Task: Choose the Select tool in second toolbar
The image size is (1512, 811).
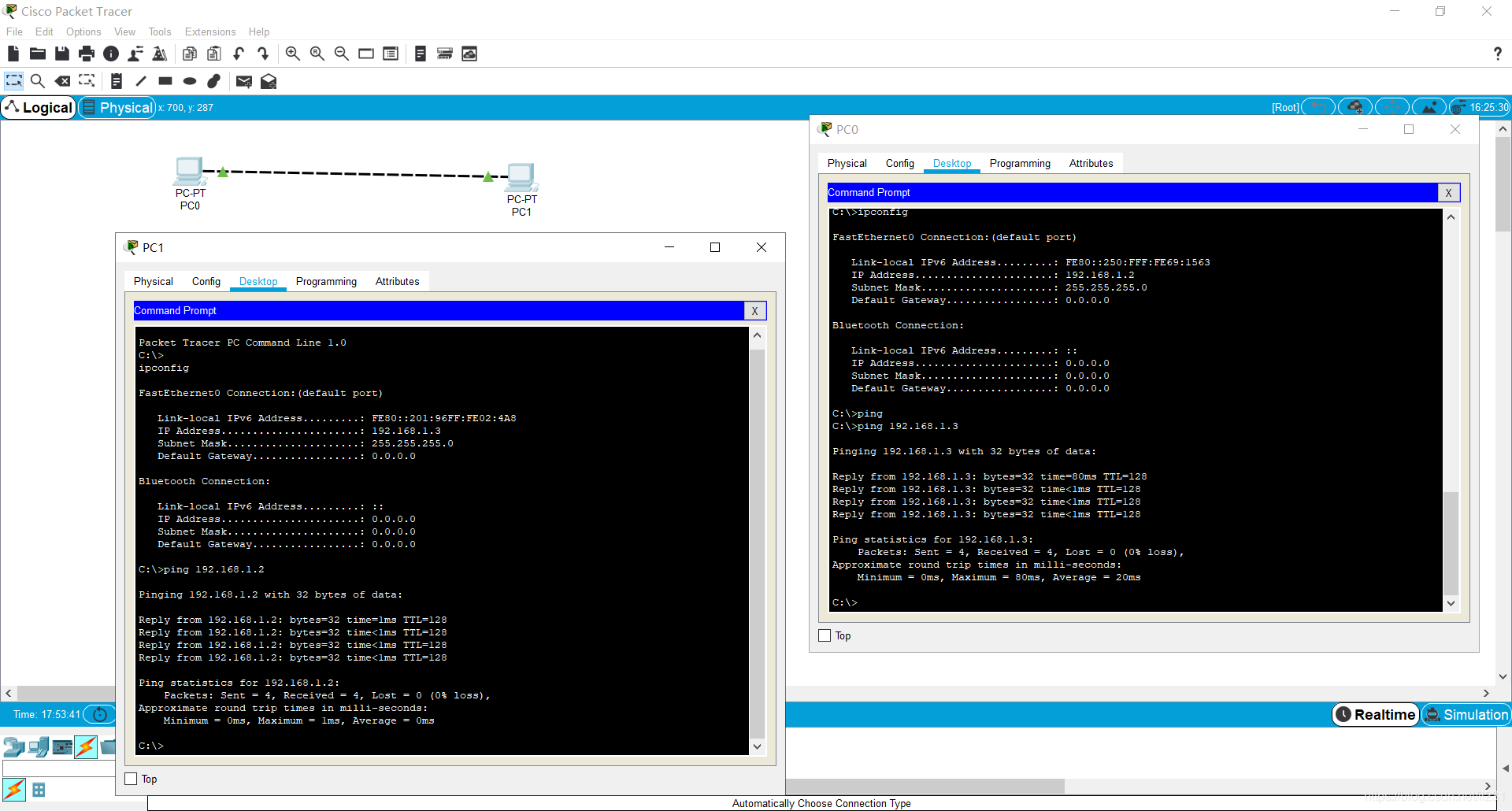Action: tap(14, 81)
